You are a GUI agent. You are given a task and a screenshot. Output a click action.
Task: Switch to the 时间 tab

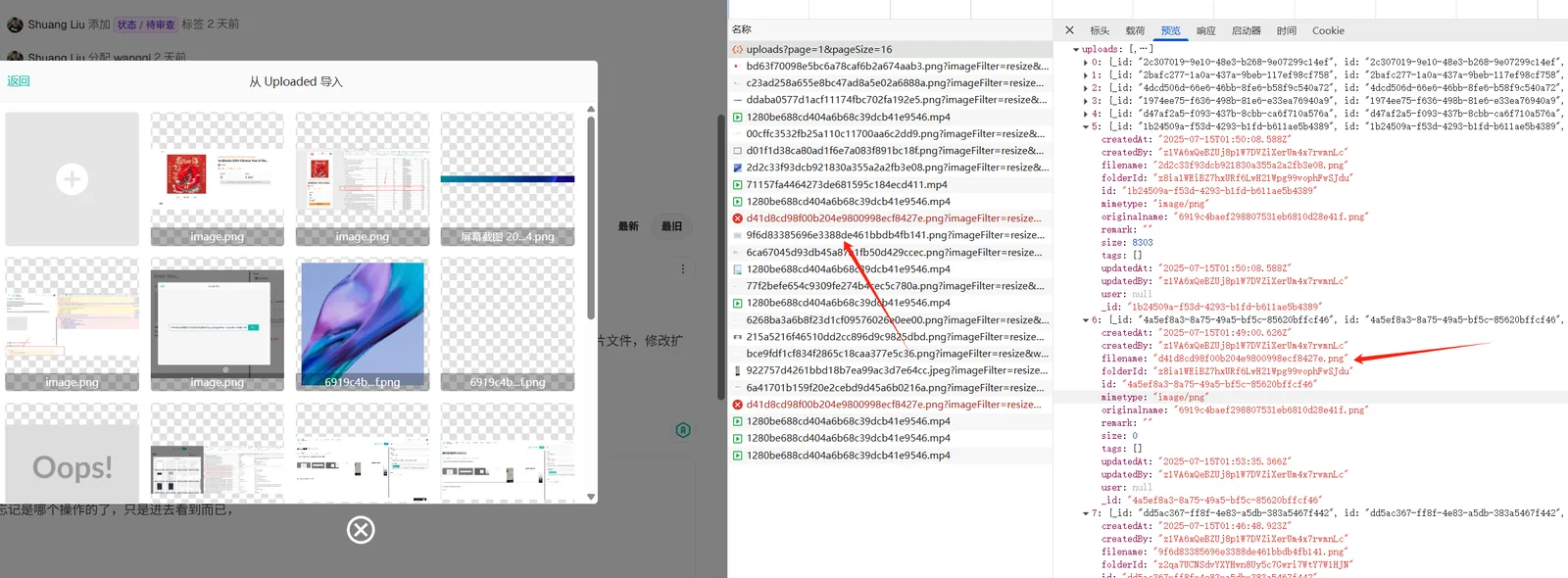coord(1286,30)
